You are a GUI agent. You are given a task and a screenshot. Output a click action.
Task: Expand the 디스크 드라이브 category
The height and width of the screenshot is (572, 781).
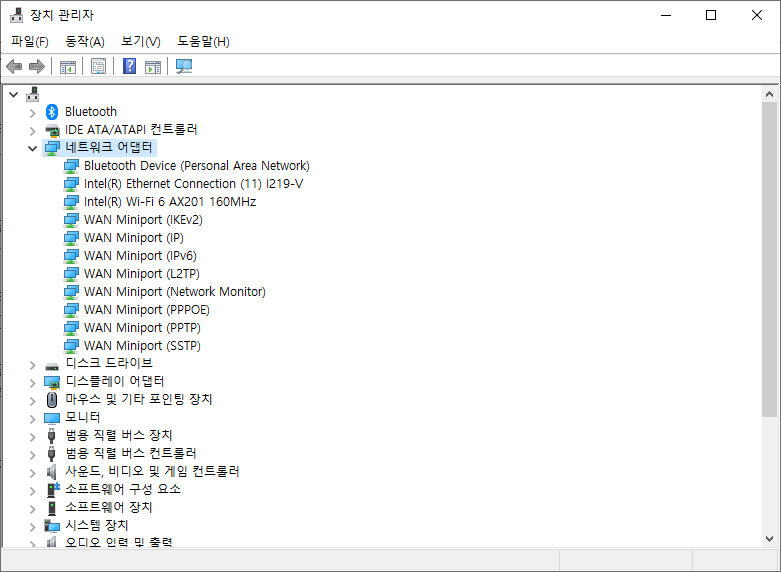(32, 364)
